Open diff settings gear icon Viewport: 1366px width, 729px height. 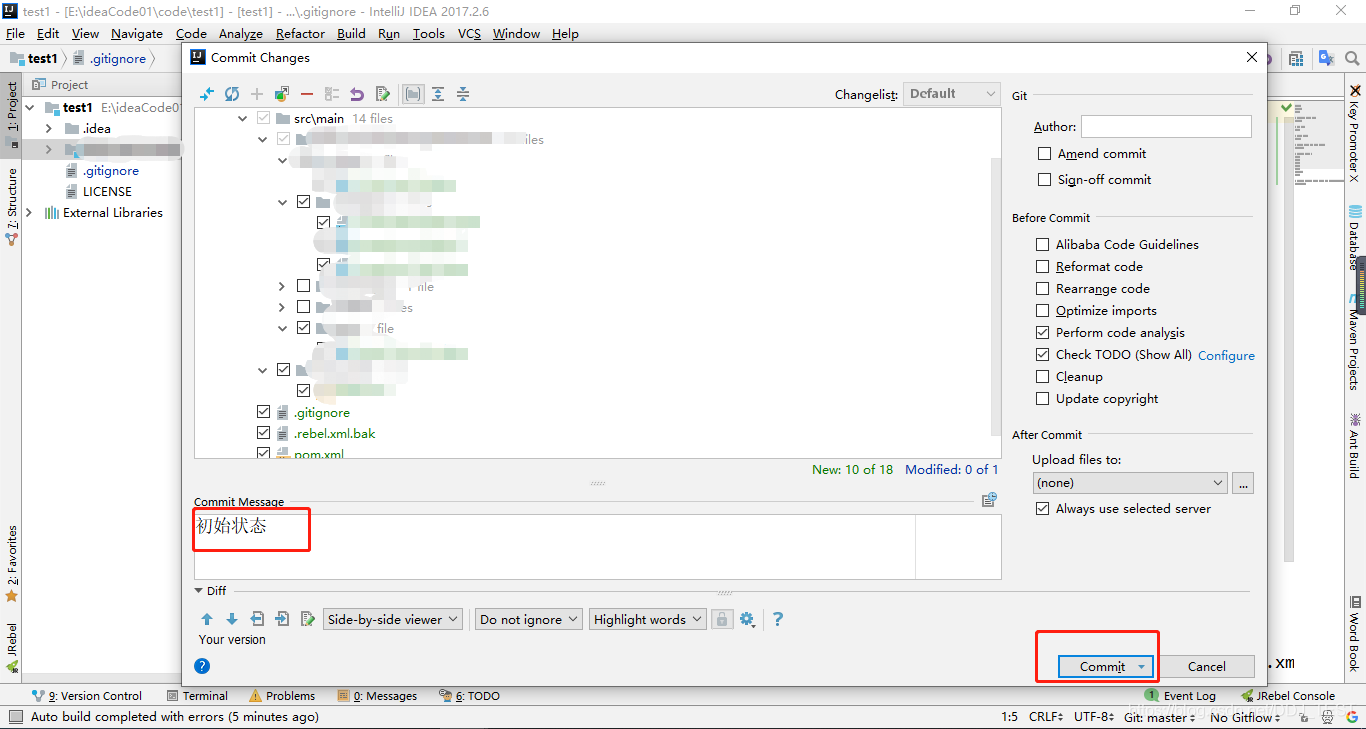click(x=747, y=619)
